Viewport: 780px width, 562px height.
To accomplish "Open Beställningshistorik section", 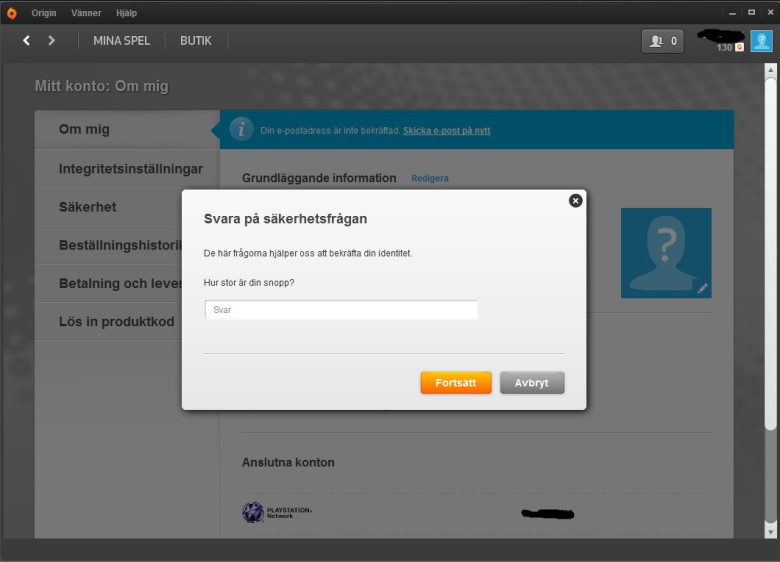I will [108, 245].
